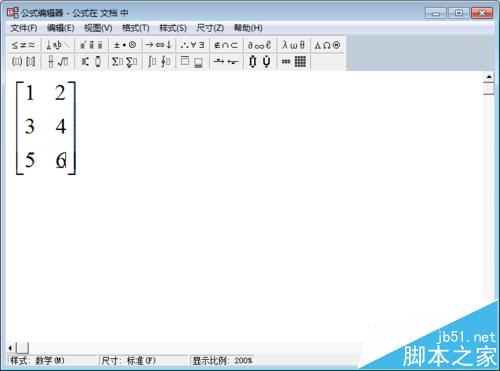Place cursor at matrix entry 3

coord(30,126)
